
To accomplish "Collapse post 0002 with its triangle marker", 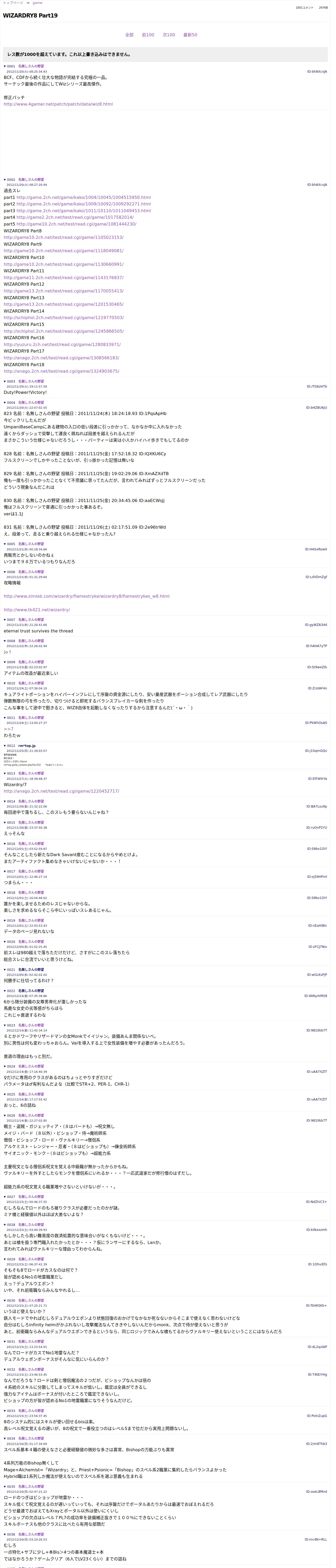I will pos(5,180).
